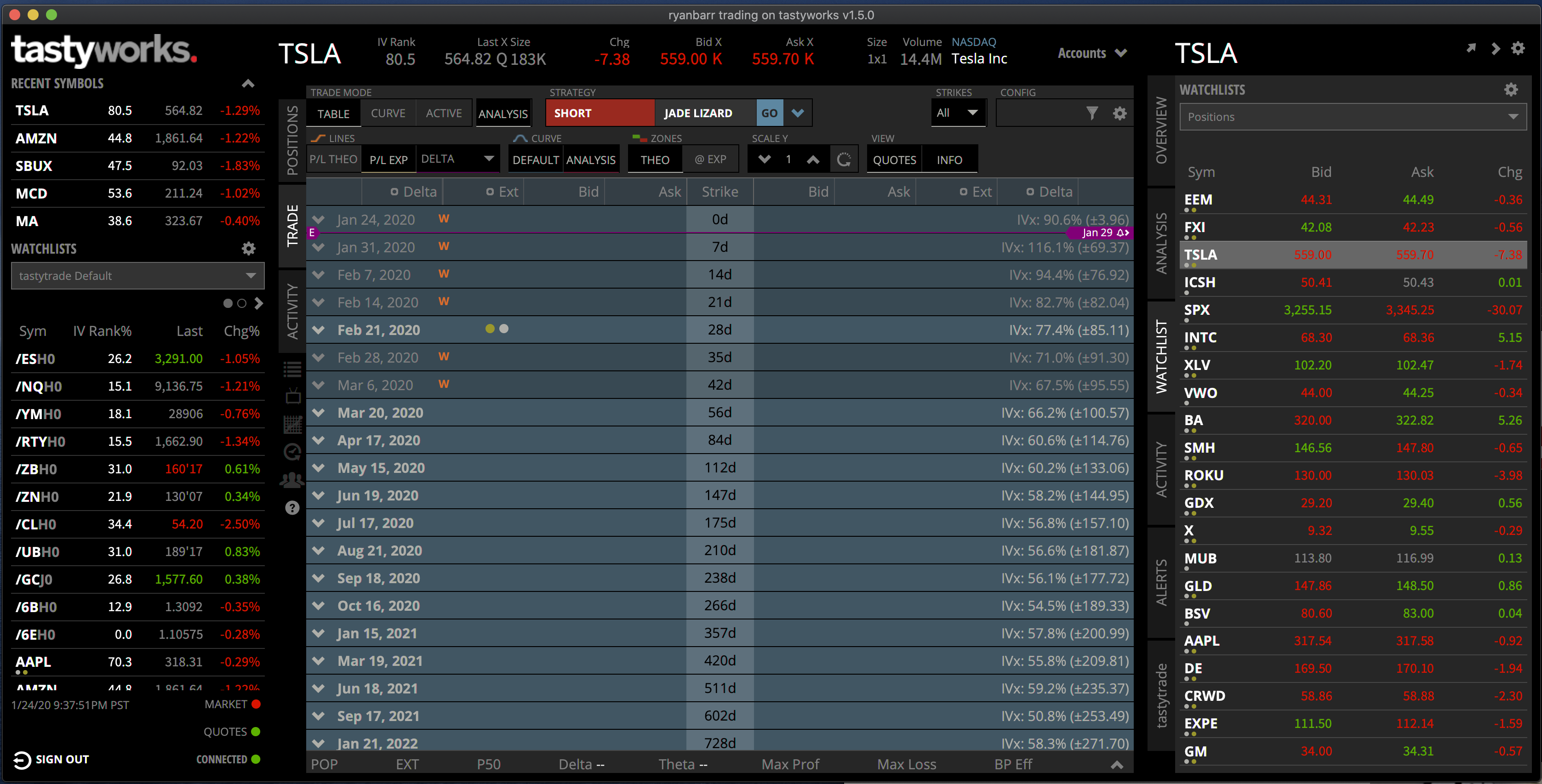Screen dimensions: 1542x784
Task: Click the SIGN OUT link
Action: [62, 760]
